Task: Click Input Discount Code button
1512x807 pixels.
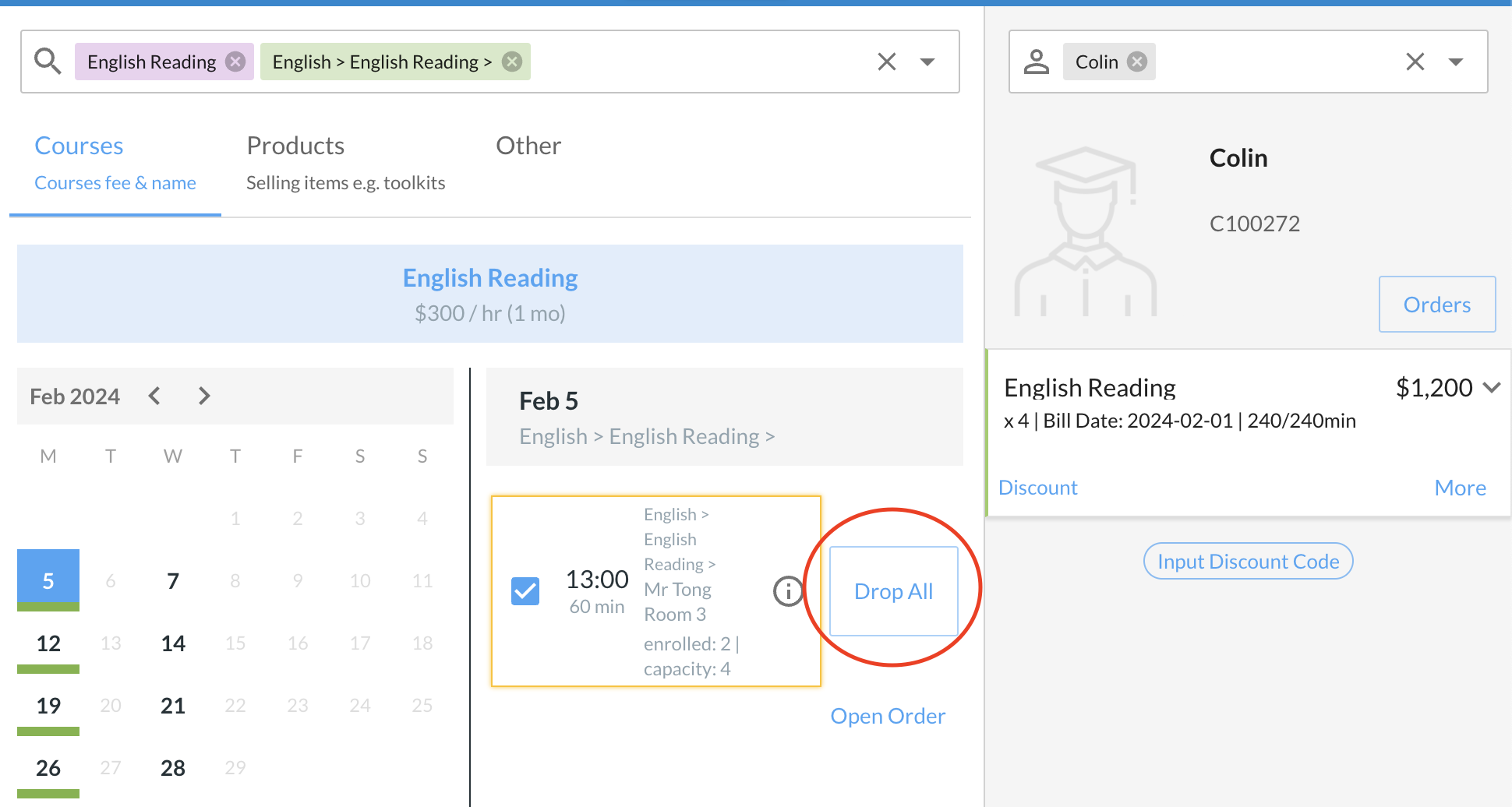Action: click(x=1248, y=561)
